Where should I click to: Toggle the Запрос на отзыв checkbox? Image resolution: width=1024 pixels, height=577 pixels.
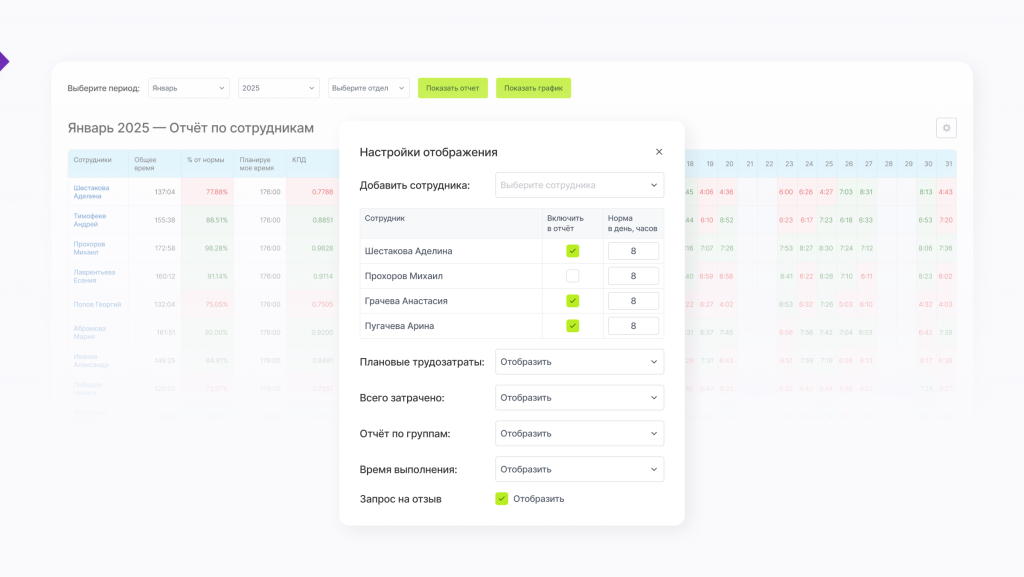(x=502, y=499)
